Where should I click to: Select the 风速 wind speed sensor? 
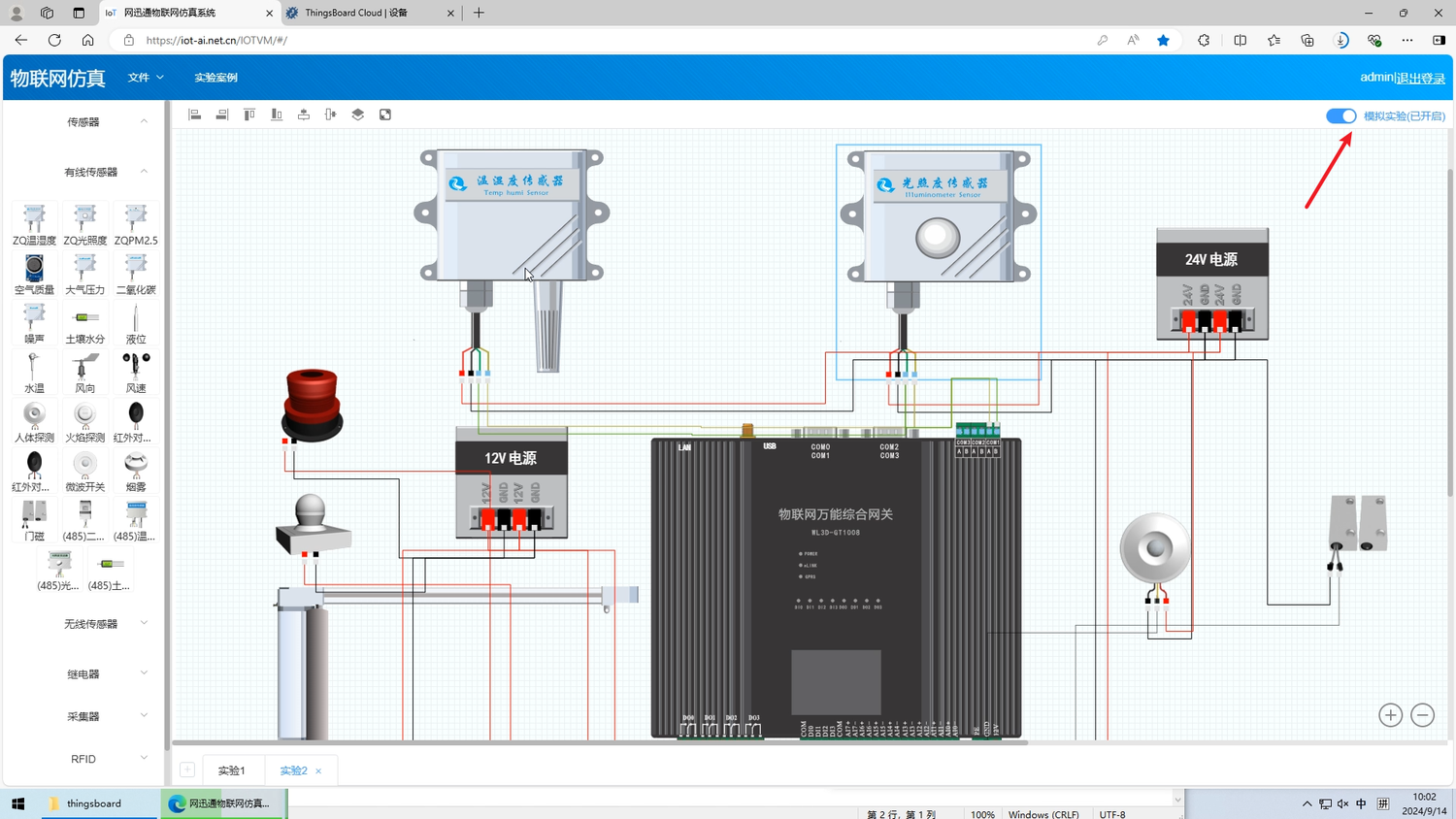[x=136, y=373]
